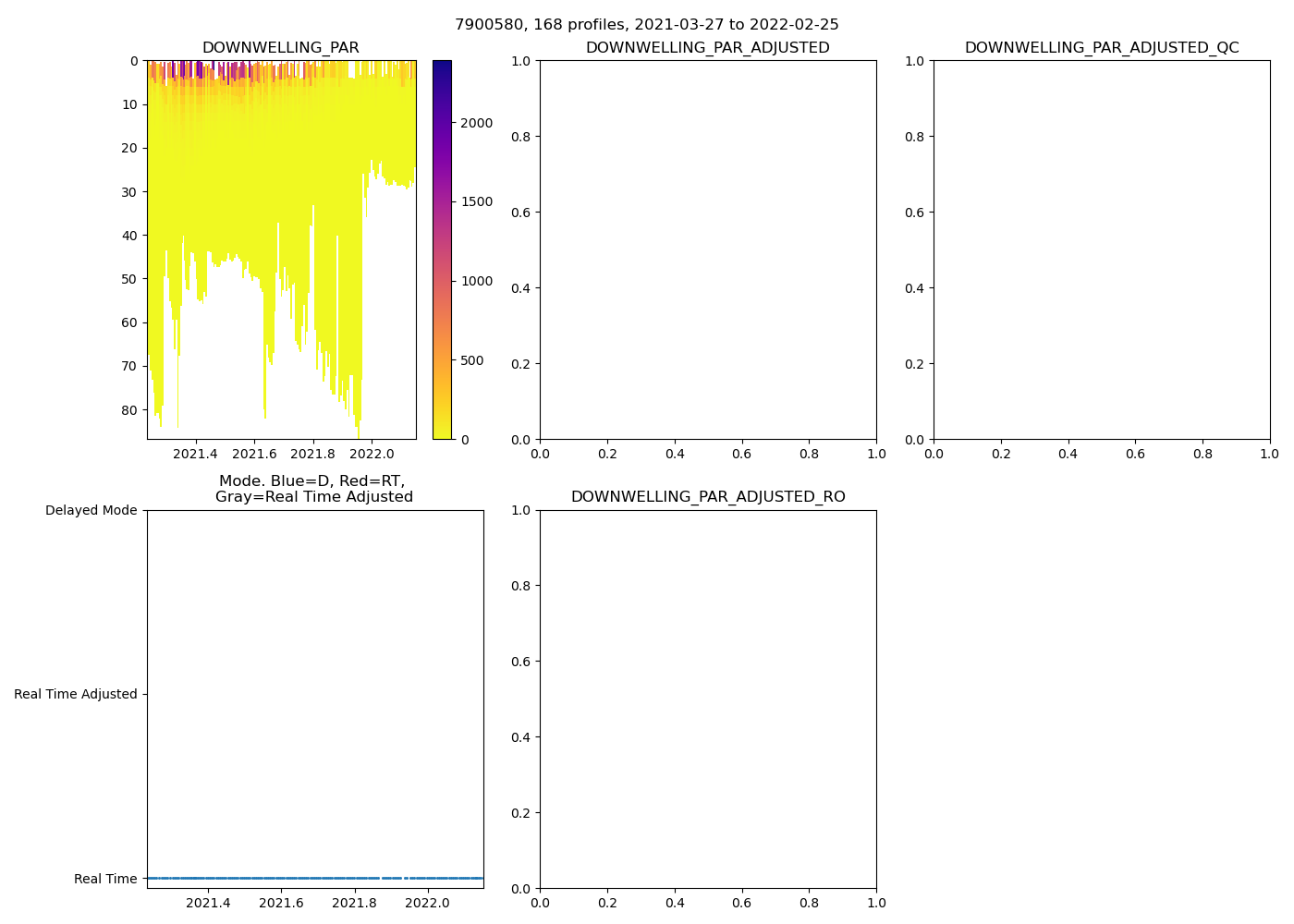This screenshot has height=924, width=1294.
Task: Click the empty DOWNWELLING_PAR_ADJUSTED_QC plot area
Action: 1101,249
